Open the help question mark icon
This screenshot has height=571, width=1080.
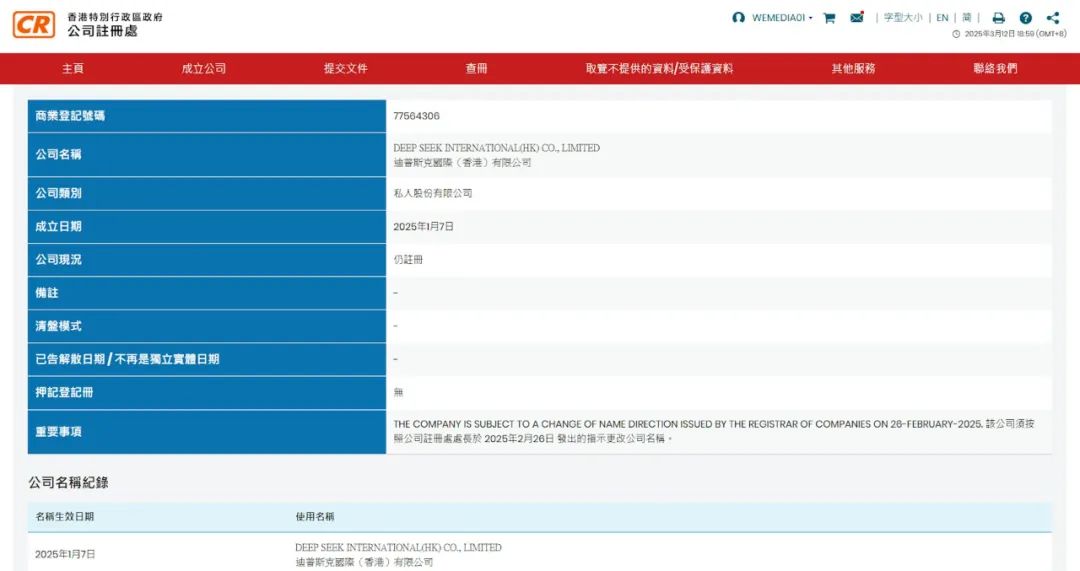(1026, 19)
